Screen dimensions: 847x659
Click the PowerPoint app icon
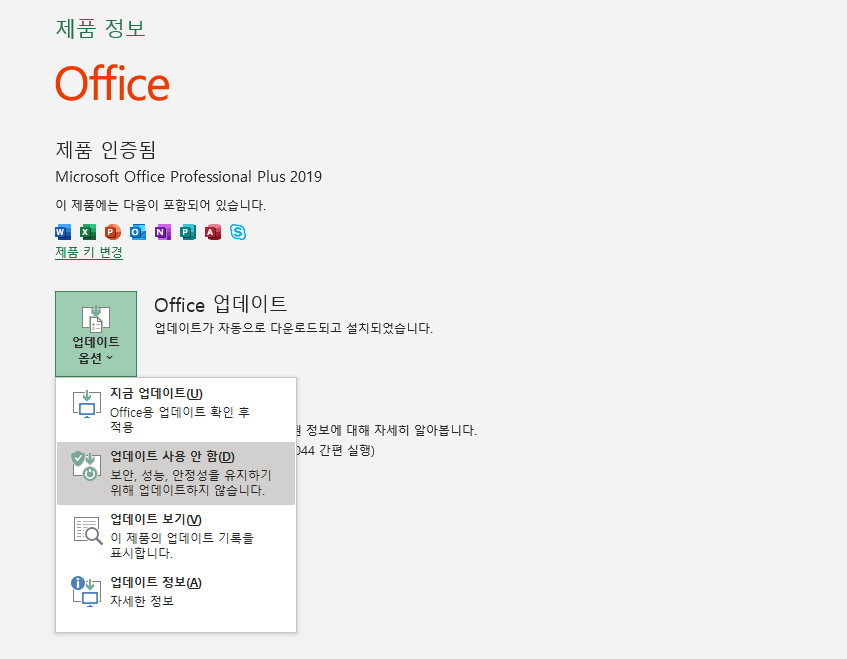pos(113,232)
